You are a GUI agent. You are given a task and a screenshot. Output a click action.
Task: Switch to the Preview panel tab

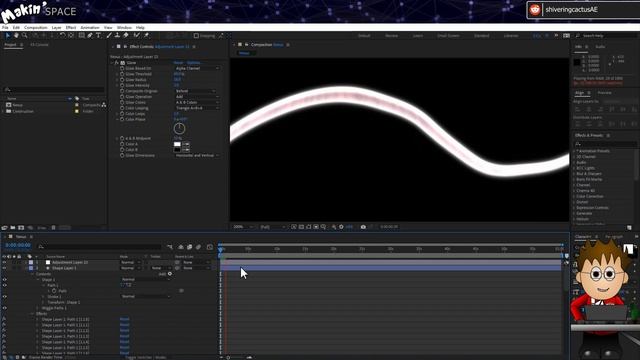pyautogui.click(x=604, y=93)
